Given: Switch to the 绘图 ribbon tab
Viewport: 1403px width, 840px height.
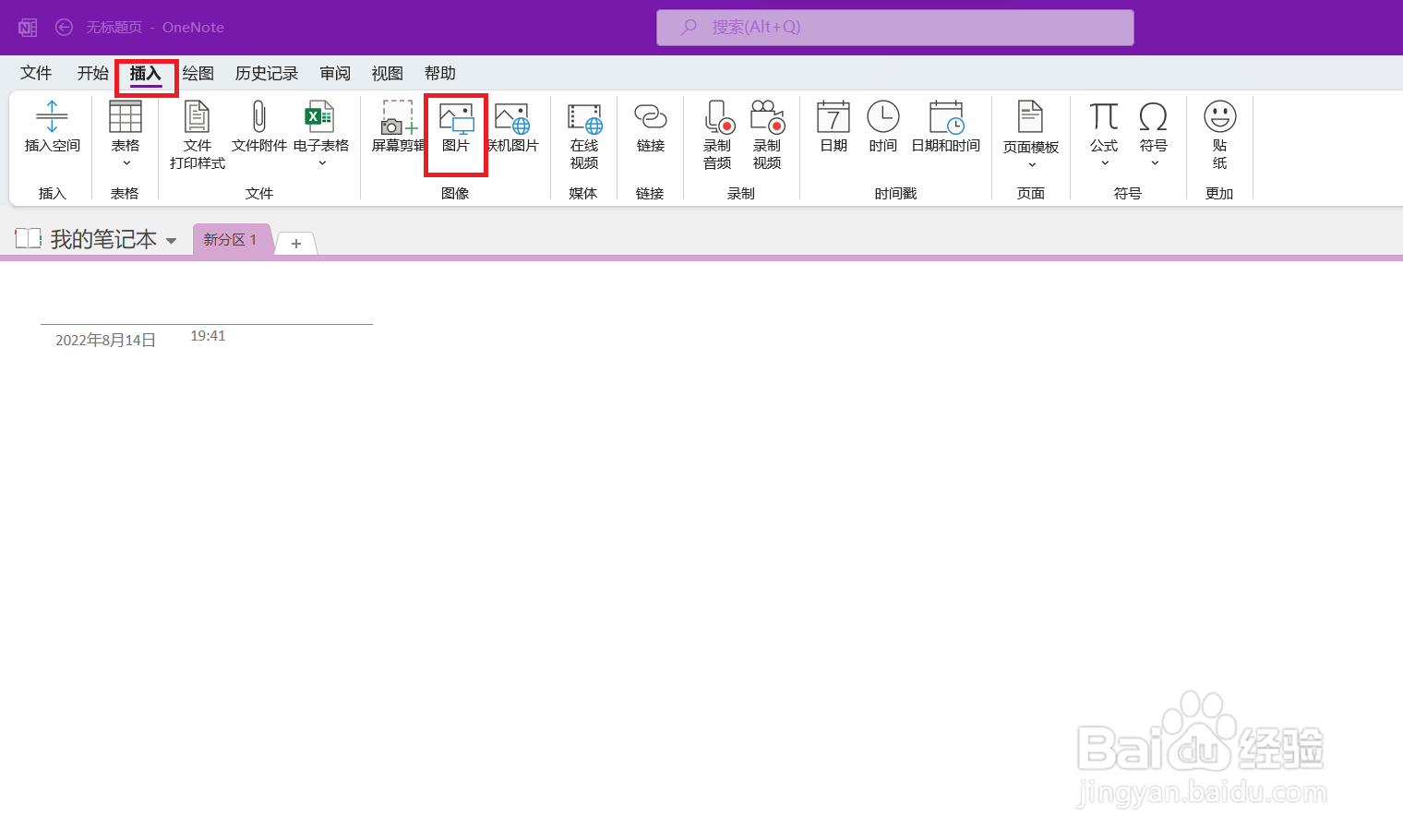Looking at the screenshot, I should [197, 73].
